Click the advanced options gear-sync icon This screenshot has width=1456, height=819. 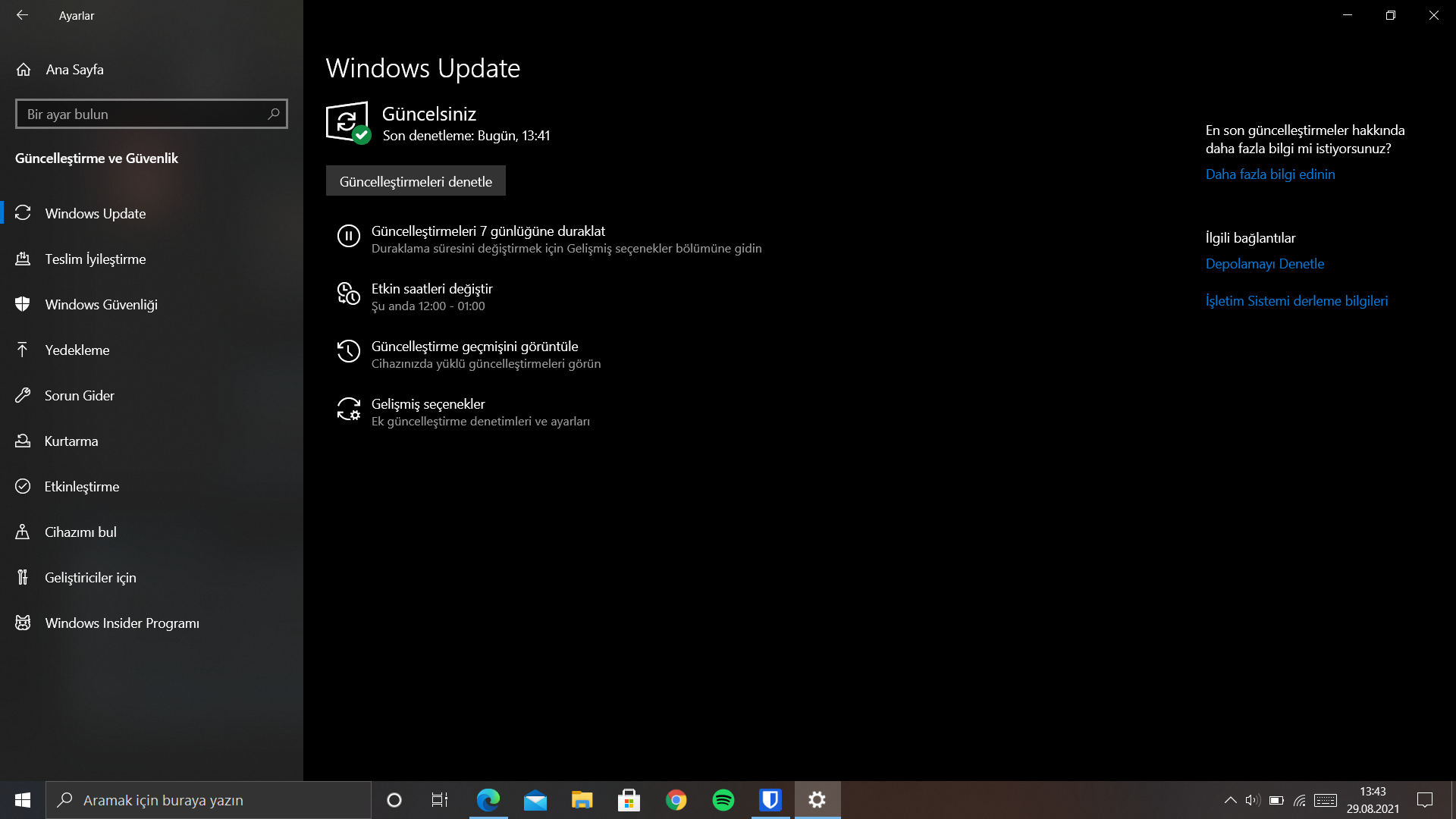(348, 409)
